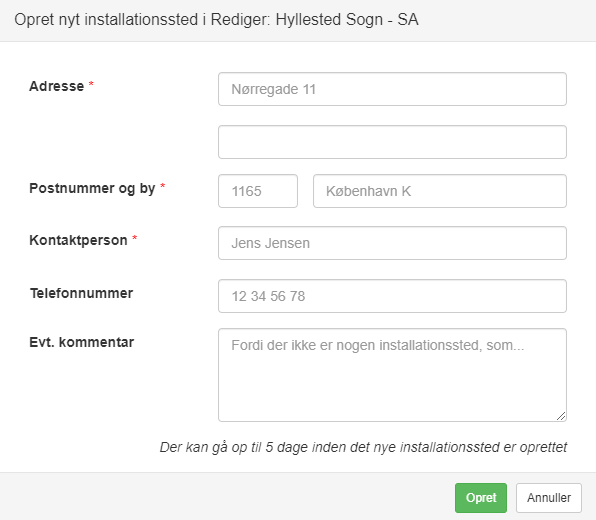
Task: Select the city field showing København K
Action: pyautogui.click(x=440, y=191)
